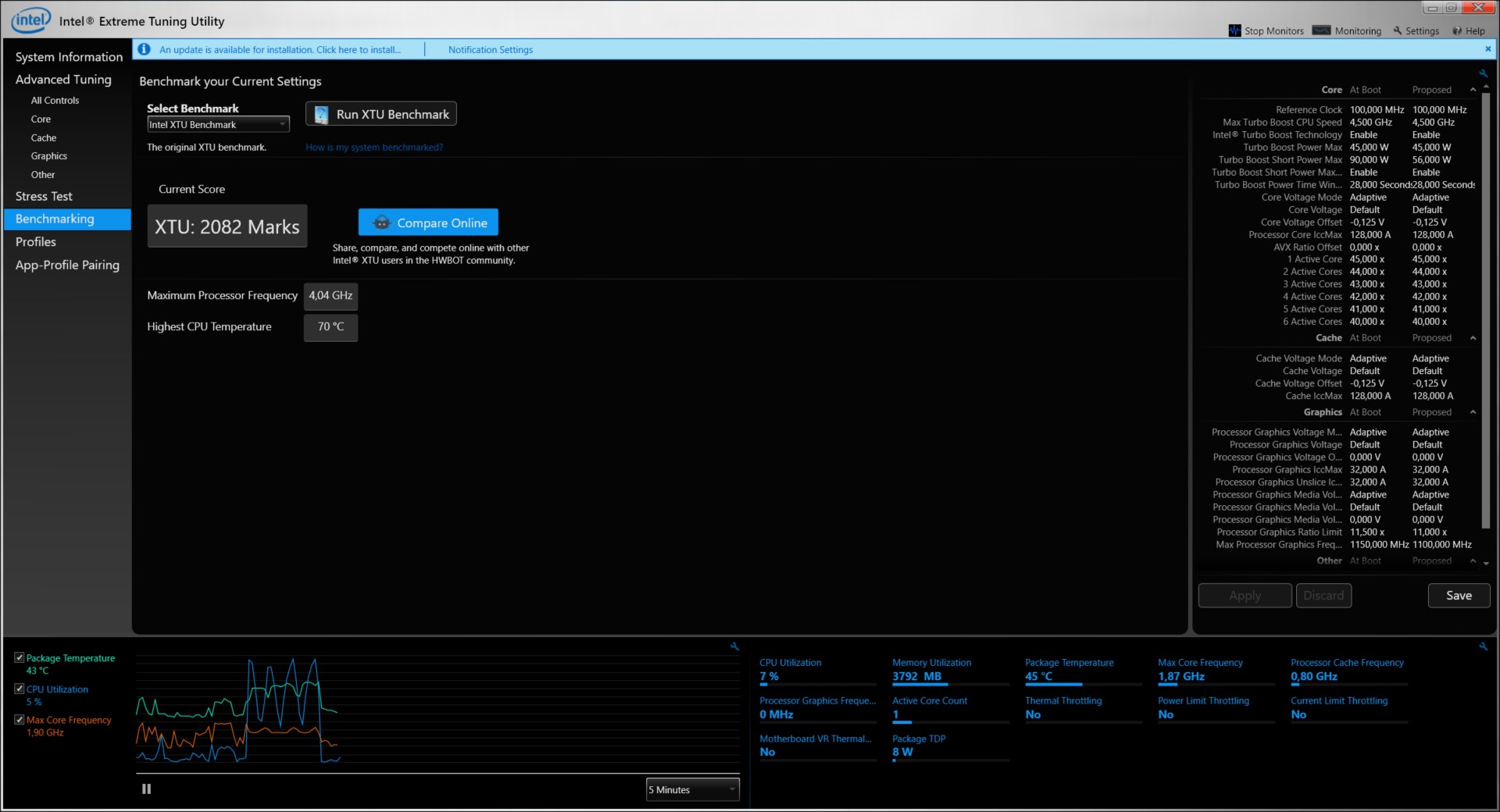Toggle CPU Utilization checkbox
Screen dimensions: 1500x812
(20, 689)
